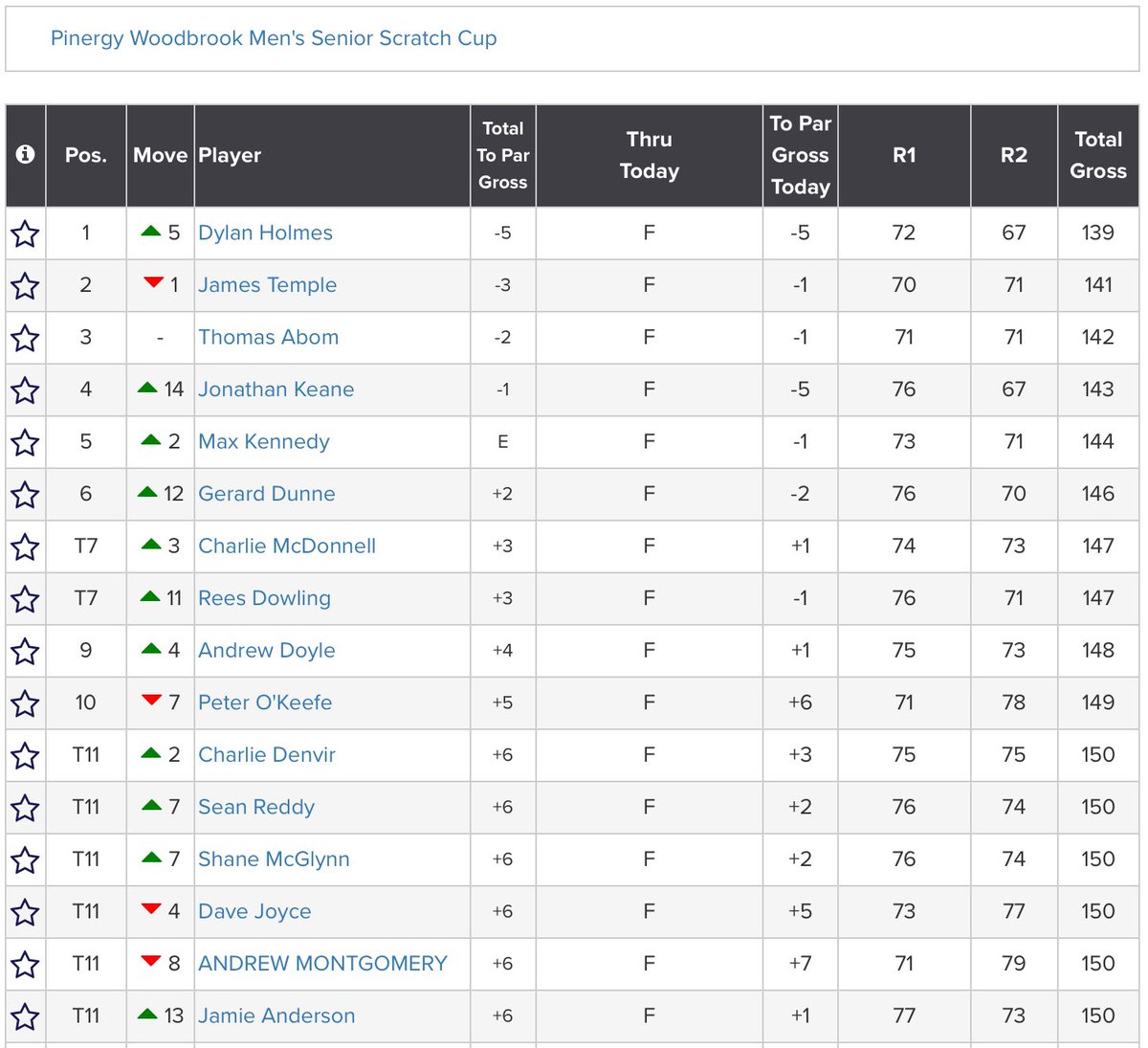Image resolution: width=1148 pixels, height=1048 pixels.
Task: Click the star next to Charlie Denvir
Action: [25, 755]
